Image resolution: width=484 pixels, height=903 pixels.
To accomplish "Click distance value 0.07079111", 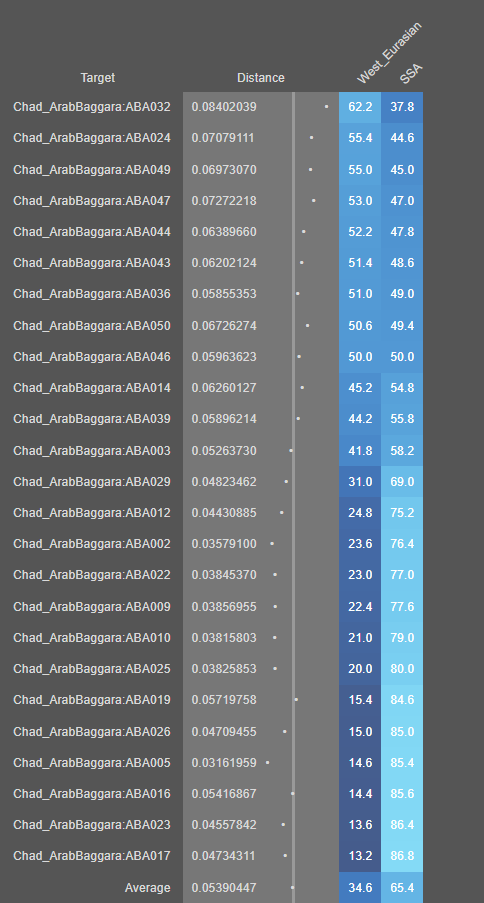I will (223, 138).
